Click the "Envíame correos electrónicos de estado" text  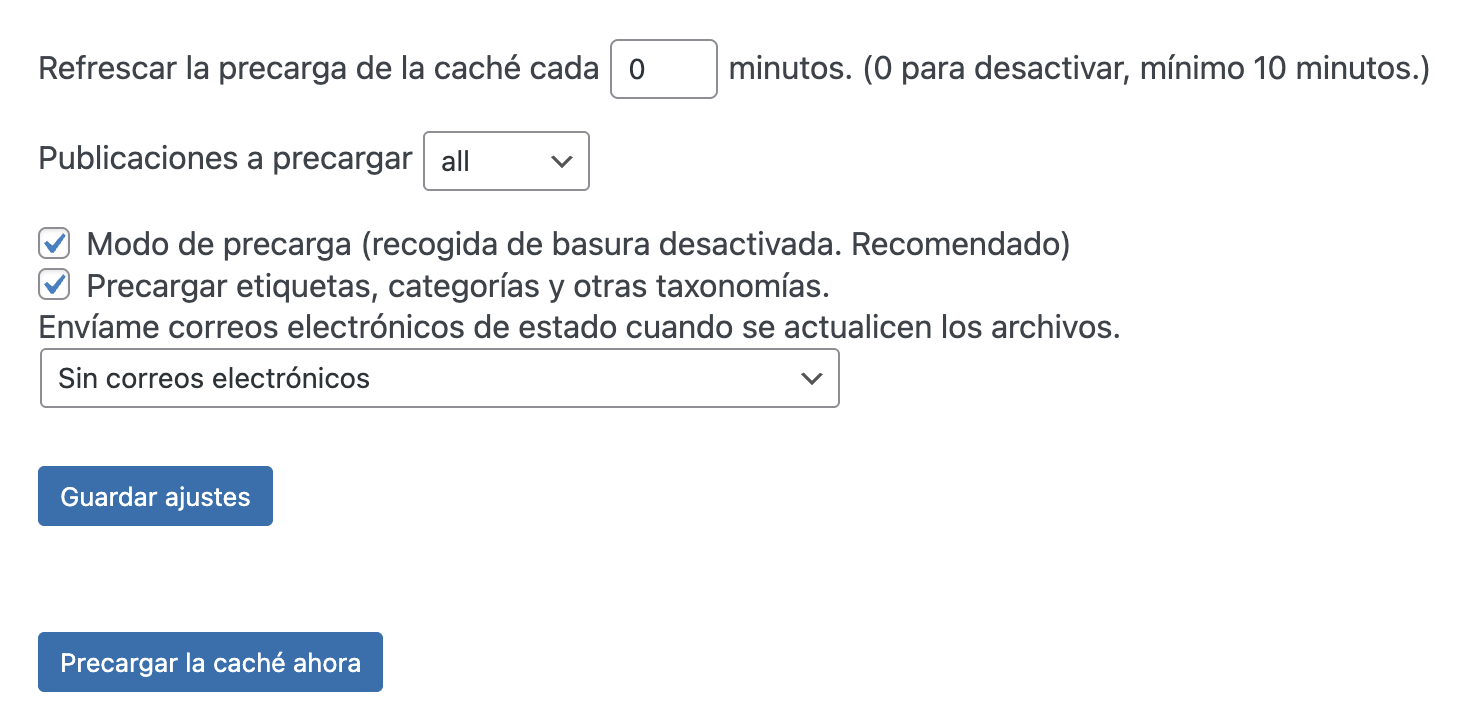coord(578,328)
